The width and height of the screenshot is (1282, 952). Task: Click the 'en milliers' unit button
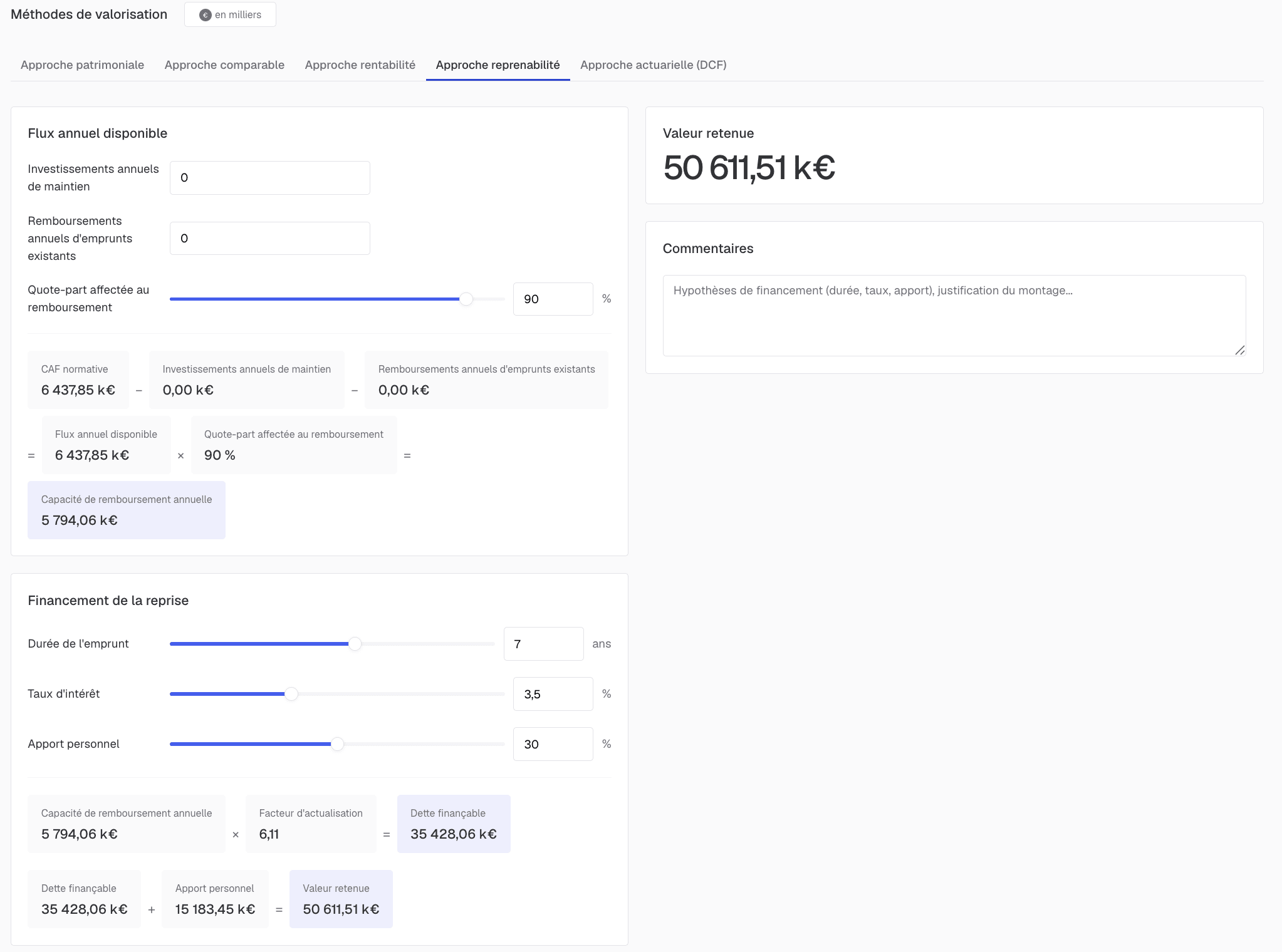[230, 14]
